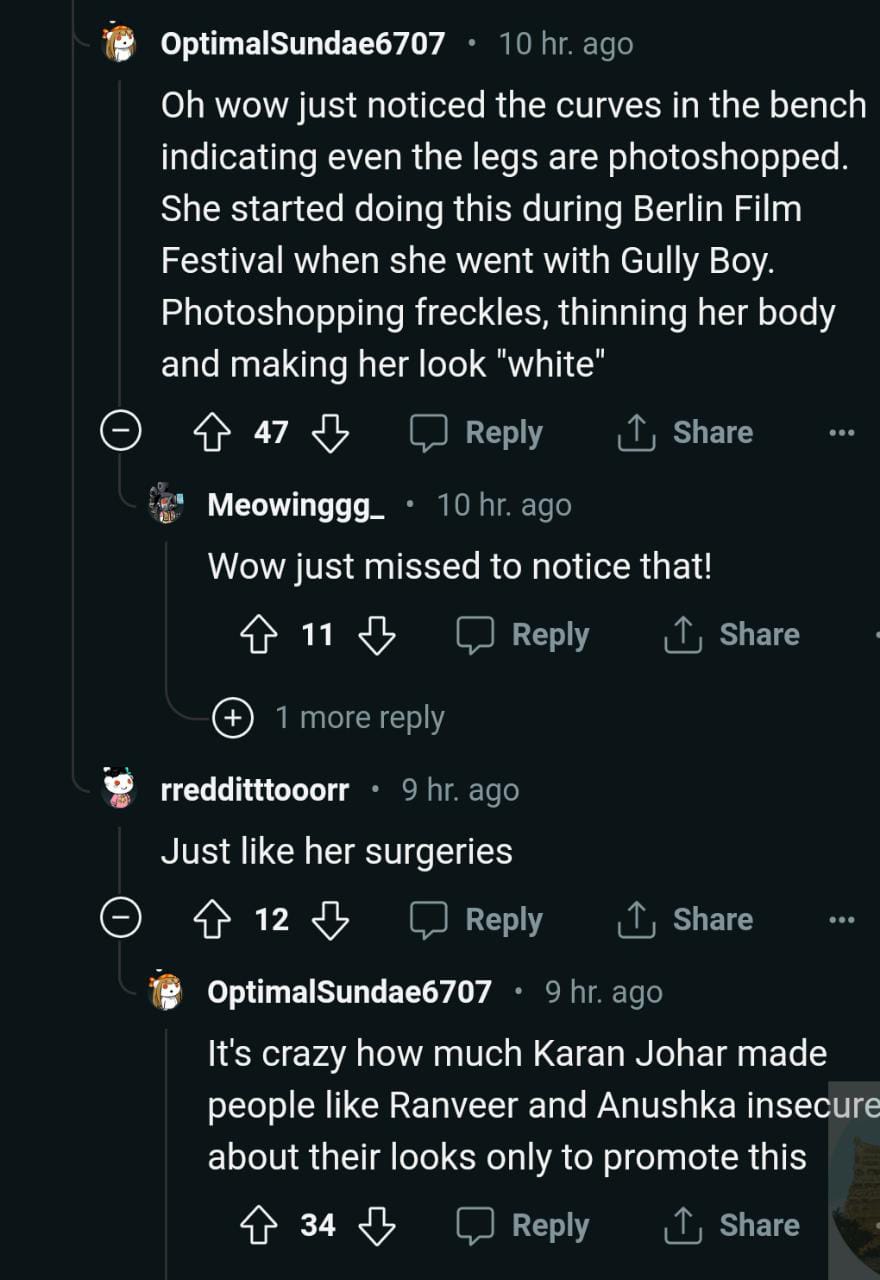Open the rredditttooorr user profile link

pos(255,790)
